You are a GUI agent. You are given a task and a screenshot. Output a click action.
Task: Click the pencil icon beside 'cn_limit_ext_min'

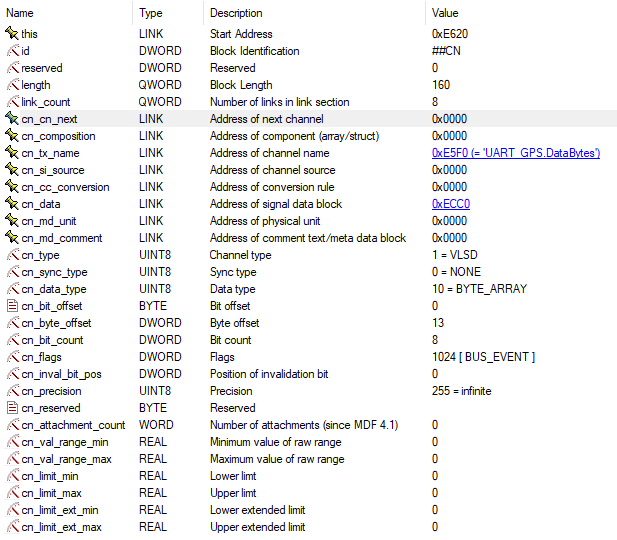(x=13, y=510)
